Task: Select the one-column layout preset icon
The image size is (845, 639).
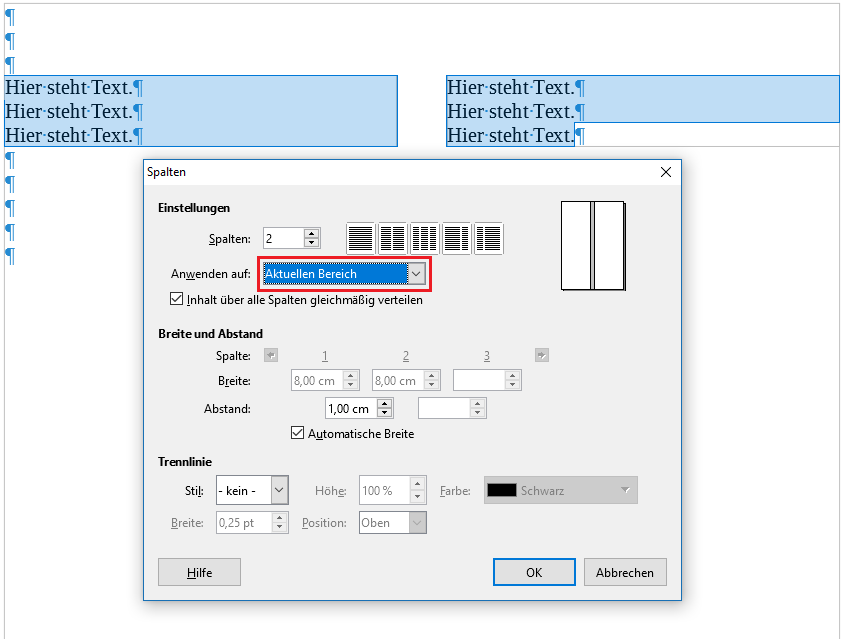Action: coord(361,238)
